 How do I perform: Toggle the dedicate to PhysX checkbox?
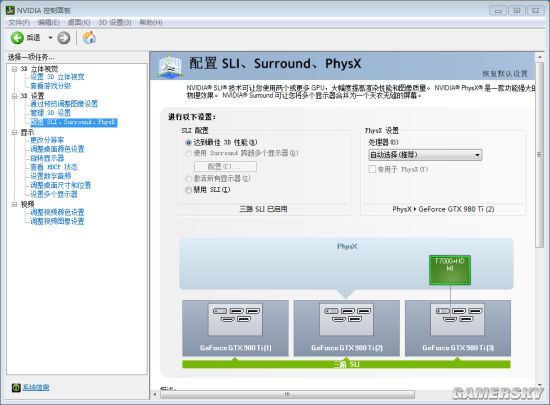pos(372,169)
